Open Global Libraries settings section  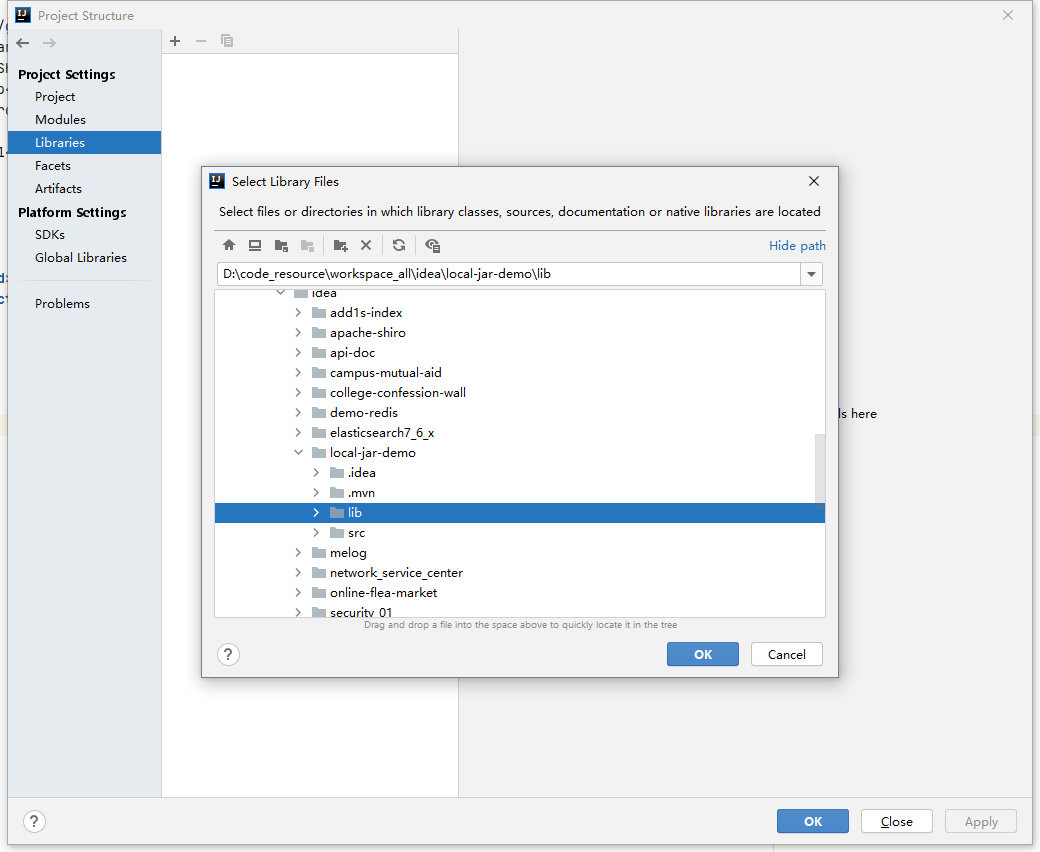coord(81,258)
